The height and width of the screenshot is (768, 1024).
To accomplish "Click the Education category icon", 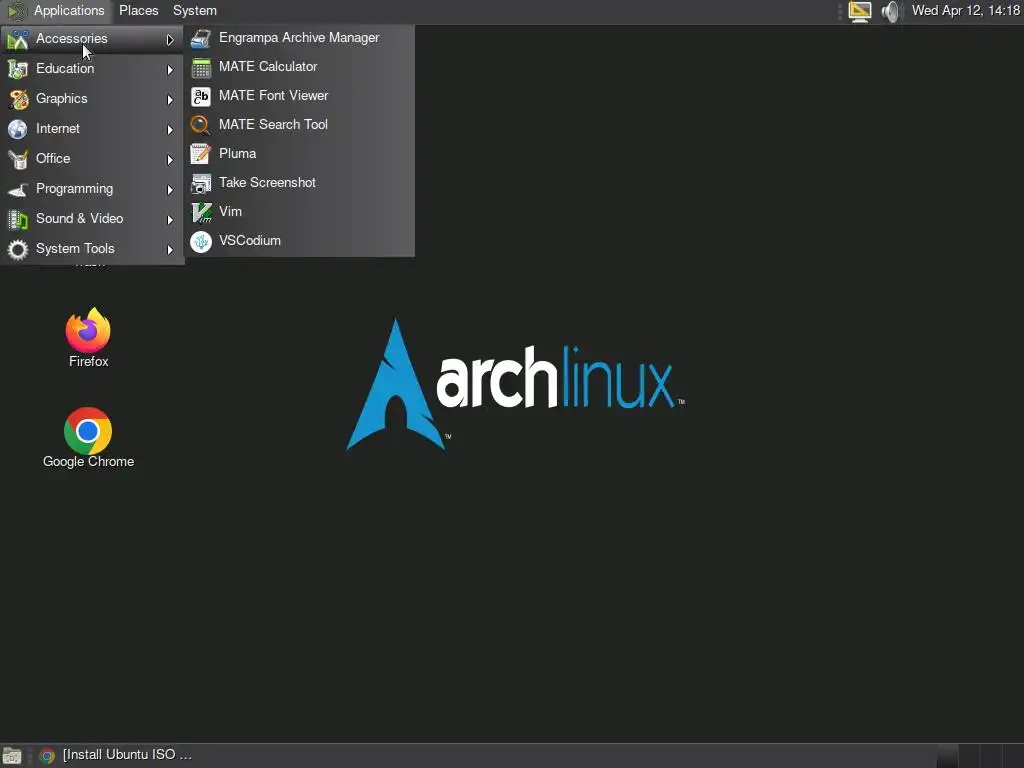I will coord(18,69).
